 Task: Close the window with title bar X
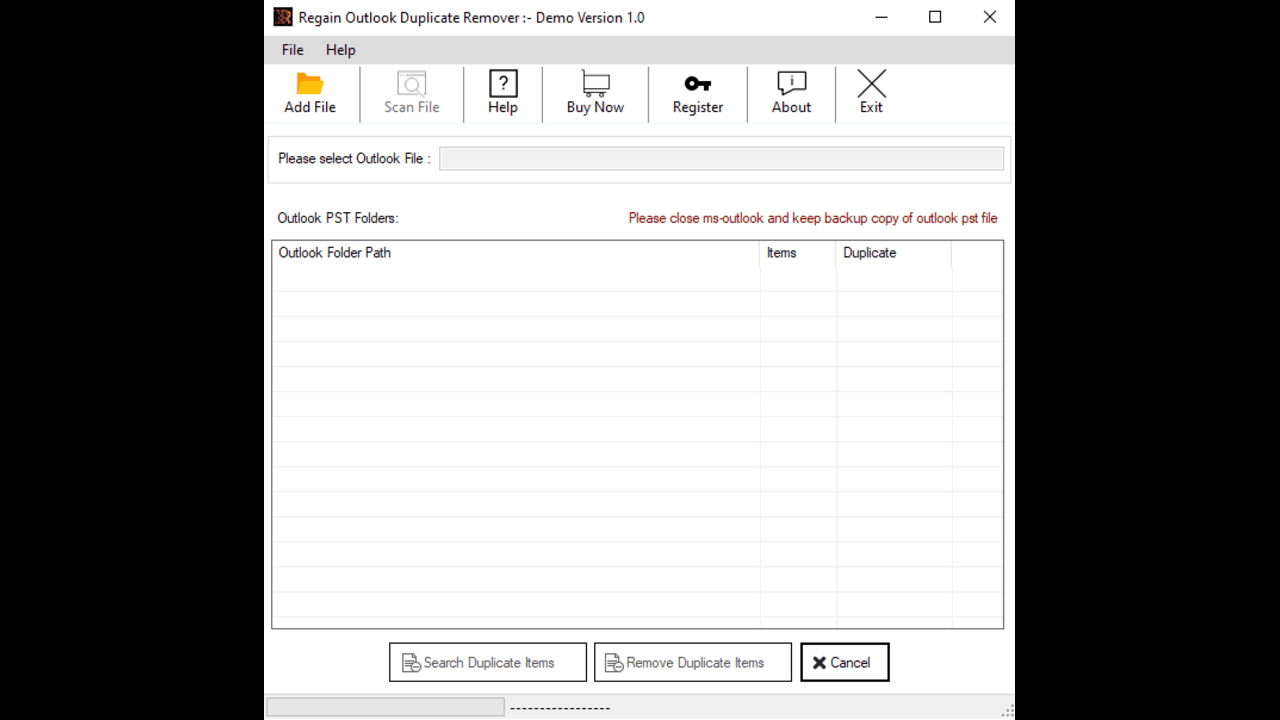coord(989,17)
